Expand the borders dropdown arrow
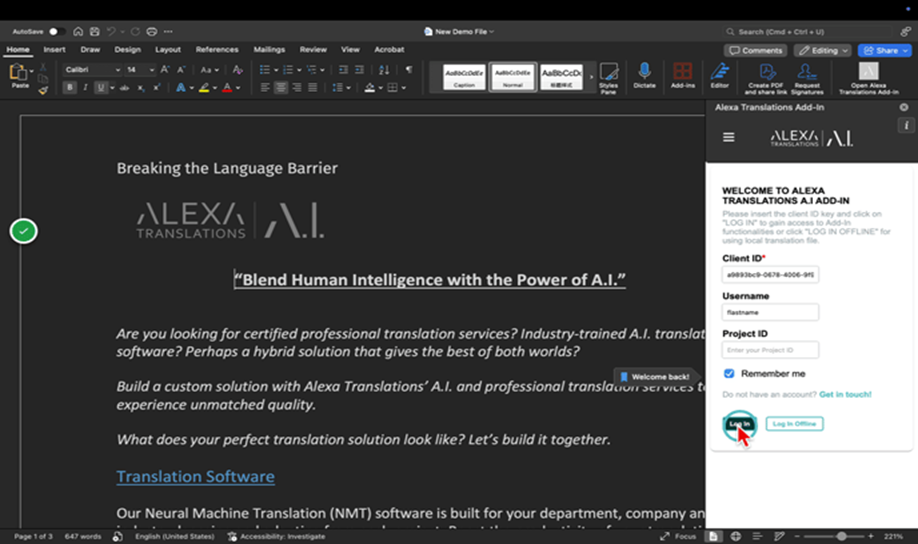 (x=403, y=88)
